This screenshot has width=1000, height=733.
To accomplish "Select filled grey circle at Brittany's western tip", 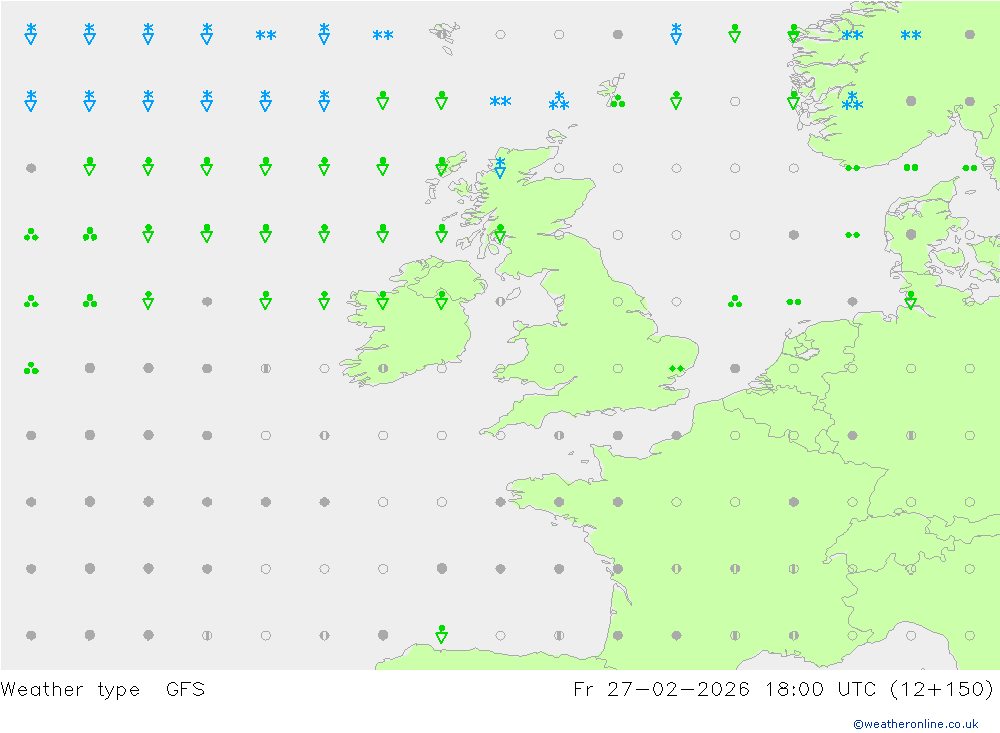I will click(x=500, y=502).
